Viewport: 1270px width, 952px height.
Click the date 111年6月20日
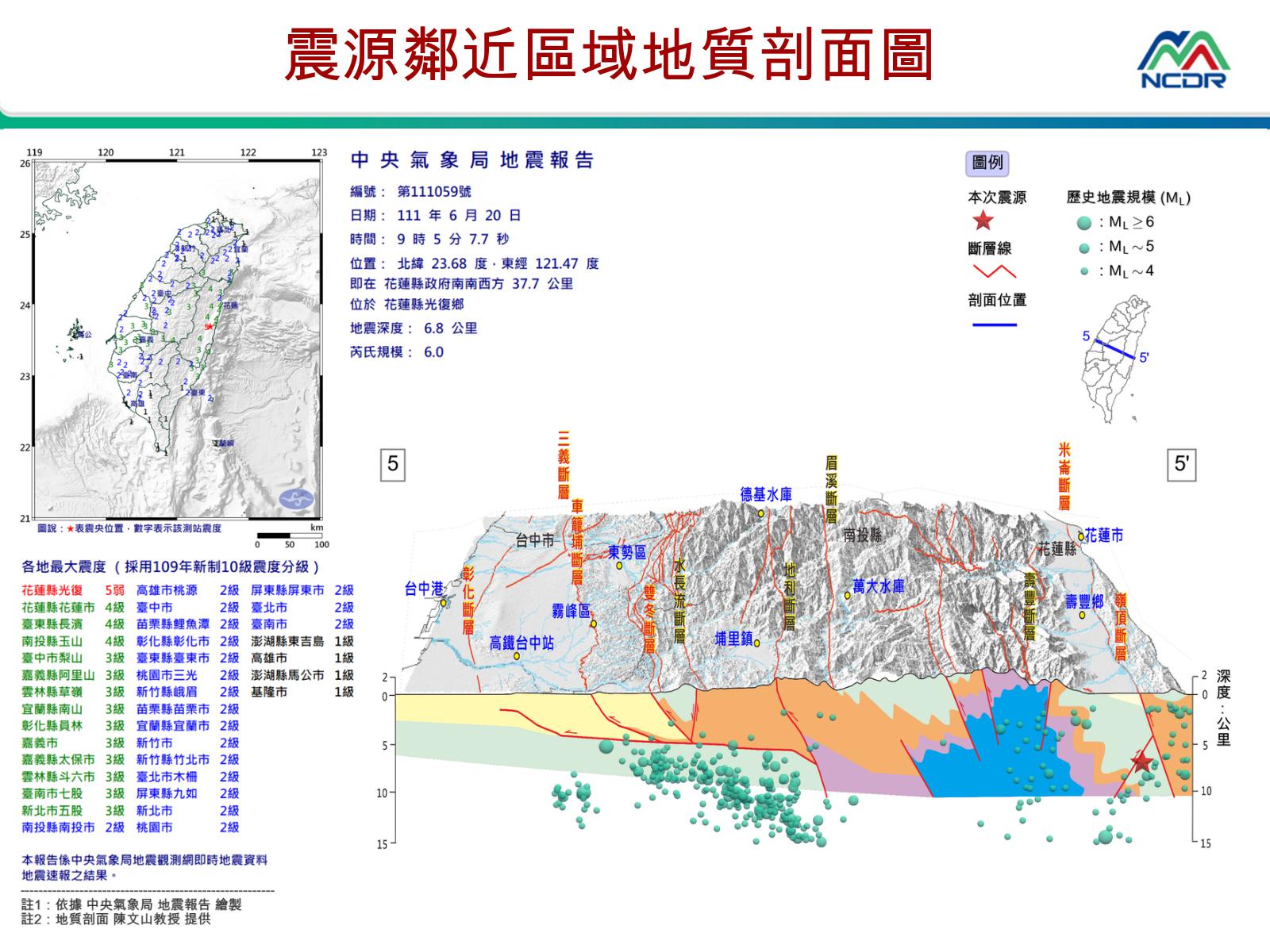click(x=459, y=216)
